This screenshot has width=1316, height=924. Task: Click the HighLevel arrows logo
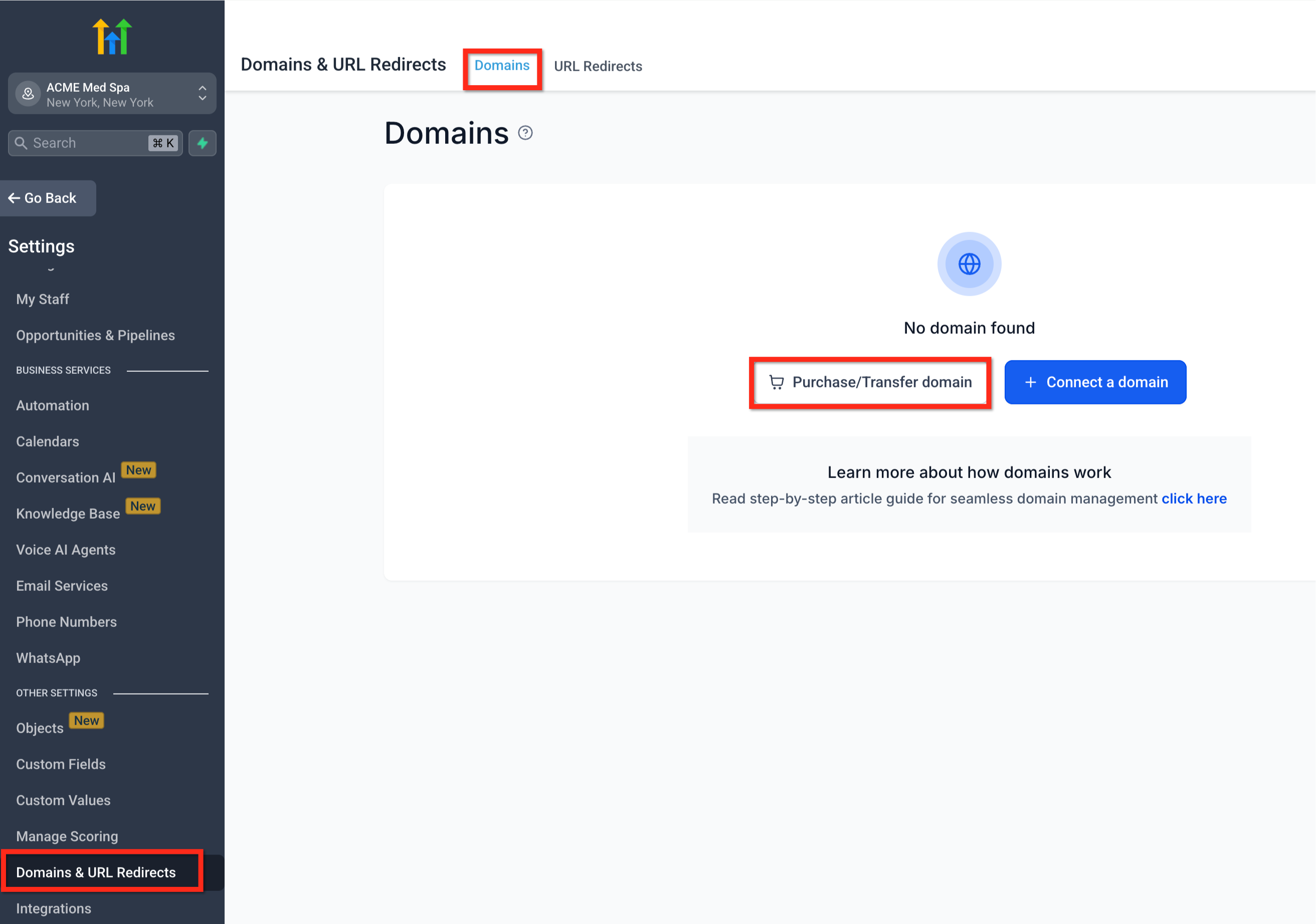click(112, 37)
